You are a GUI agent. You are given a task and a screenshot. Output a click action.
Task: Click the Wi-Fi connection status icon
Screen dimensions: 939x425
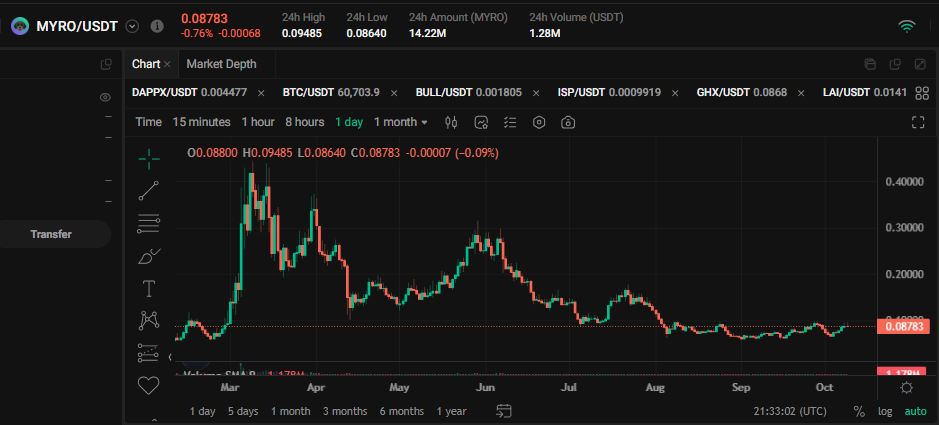coord(907,26)
